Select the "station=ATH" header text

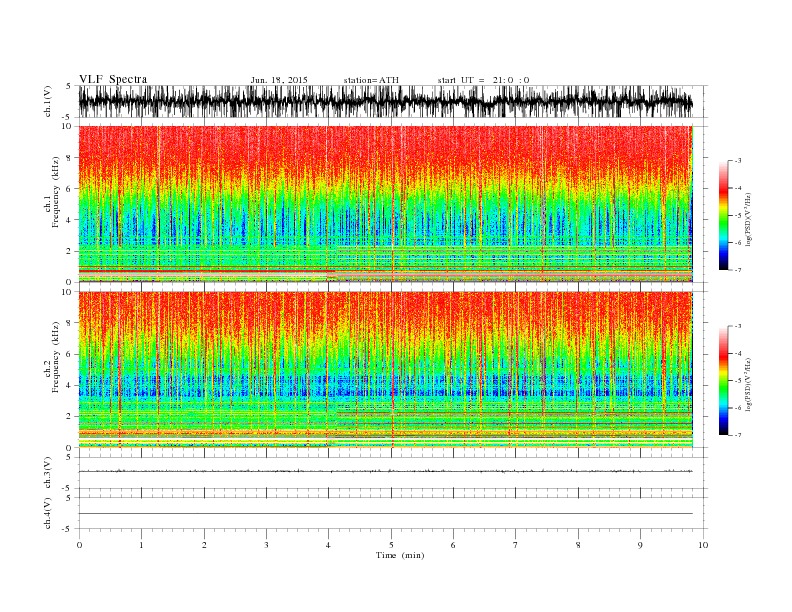tap(371, 80)
